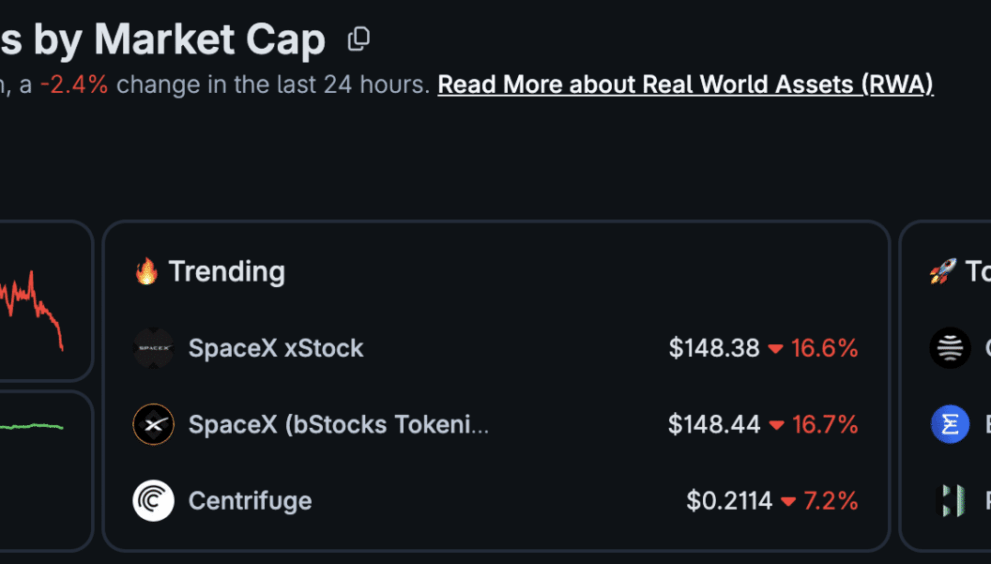Open the red declining sparkline chart card
This screenshot has height=564, width=991.
click(44, 301)
